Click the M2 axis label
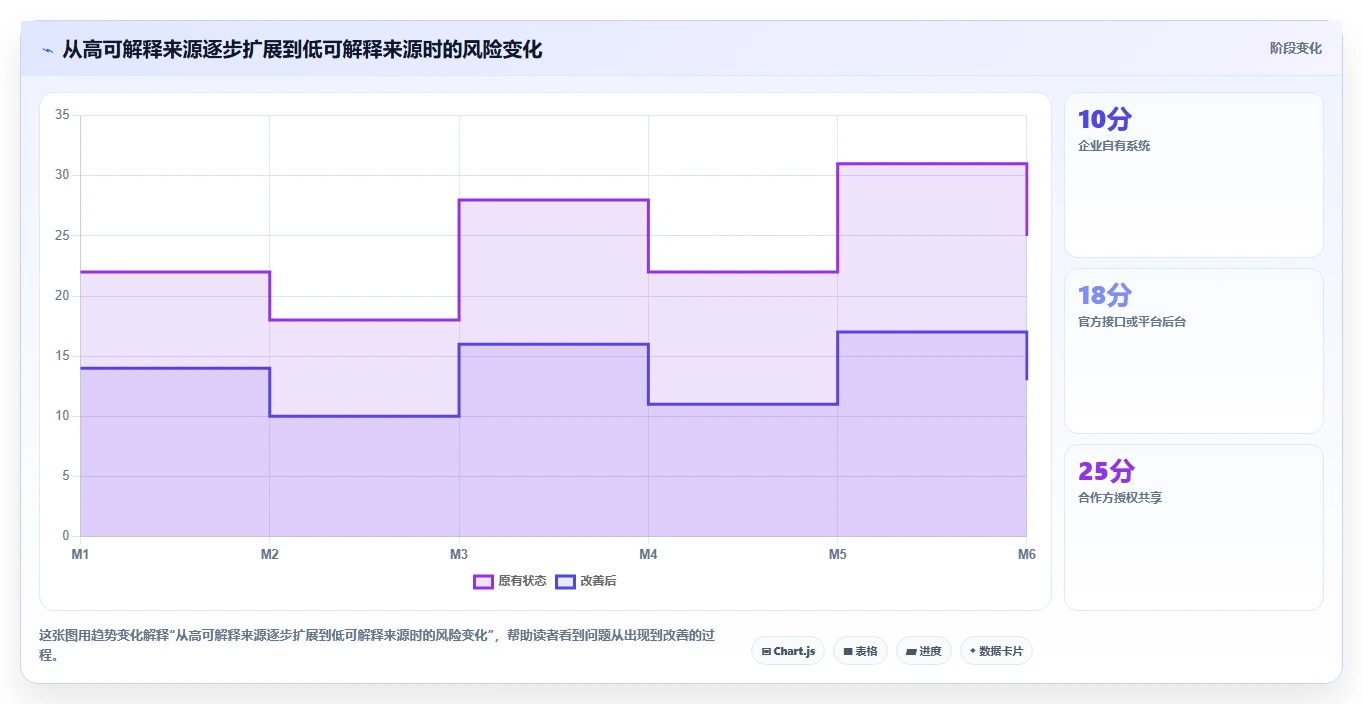The image size is (1363, 704). (x=269, y=554)
